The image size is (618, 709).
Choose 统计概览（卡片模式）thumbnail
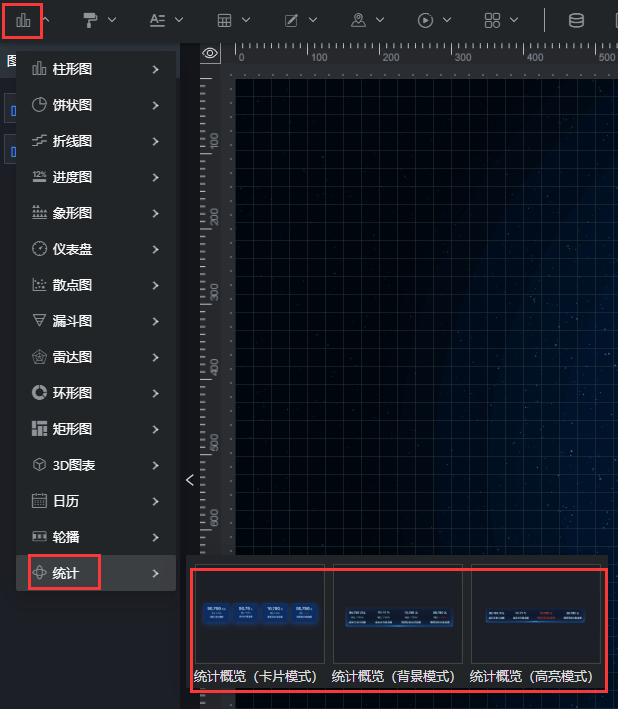point(259,615)
